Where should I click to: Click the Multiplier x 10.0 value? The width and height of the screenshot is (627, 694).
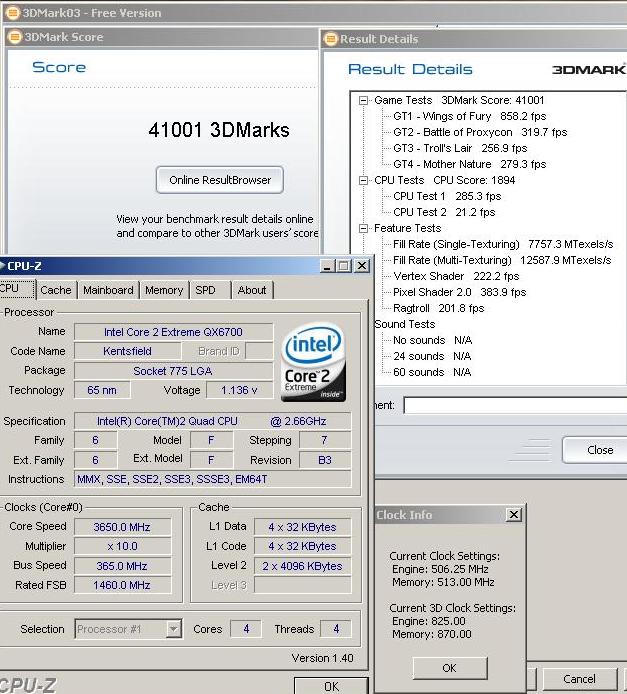(x=123, y=546)
